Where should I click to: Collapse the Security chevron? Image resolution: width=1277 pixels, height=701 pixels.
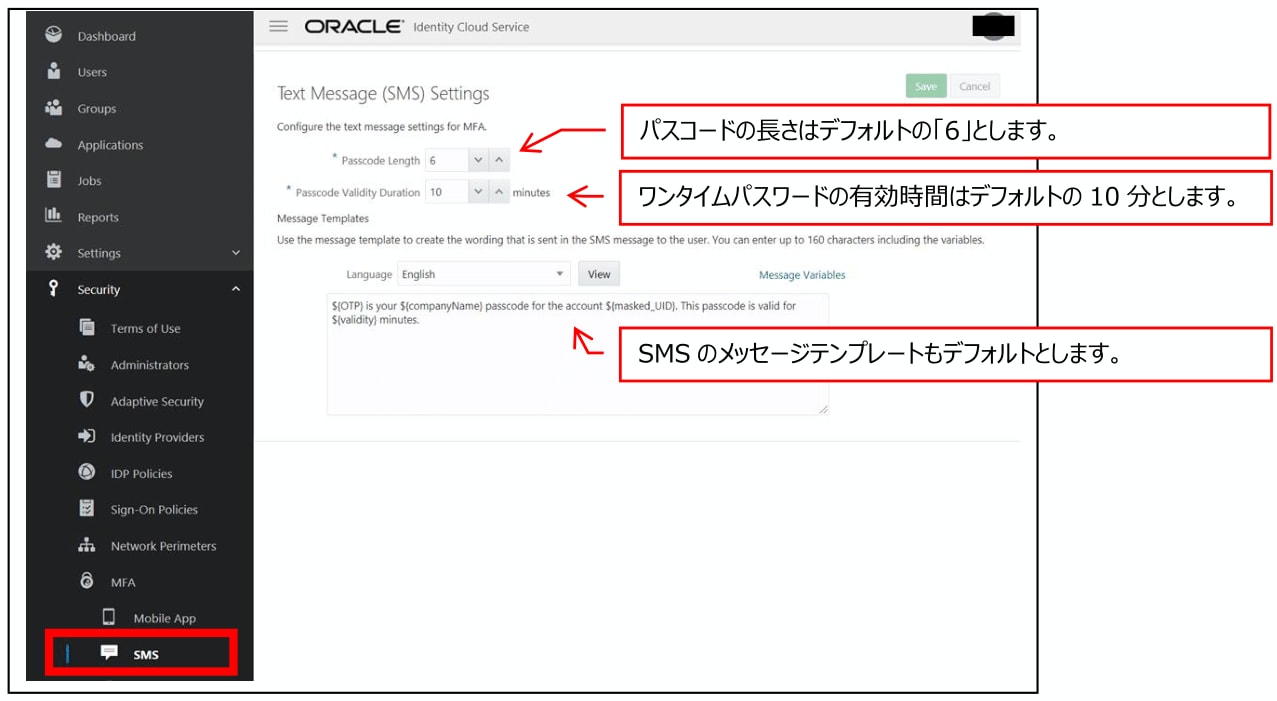(x=236, y=289)
